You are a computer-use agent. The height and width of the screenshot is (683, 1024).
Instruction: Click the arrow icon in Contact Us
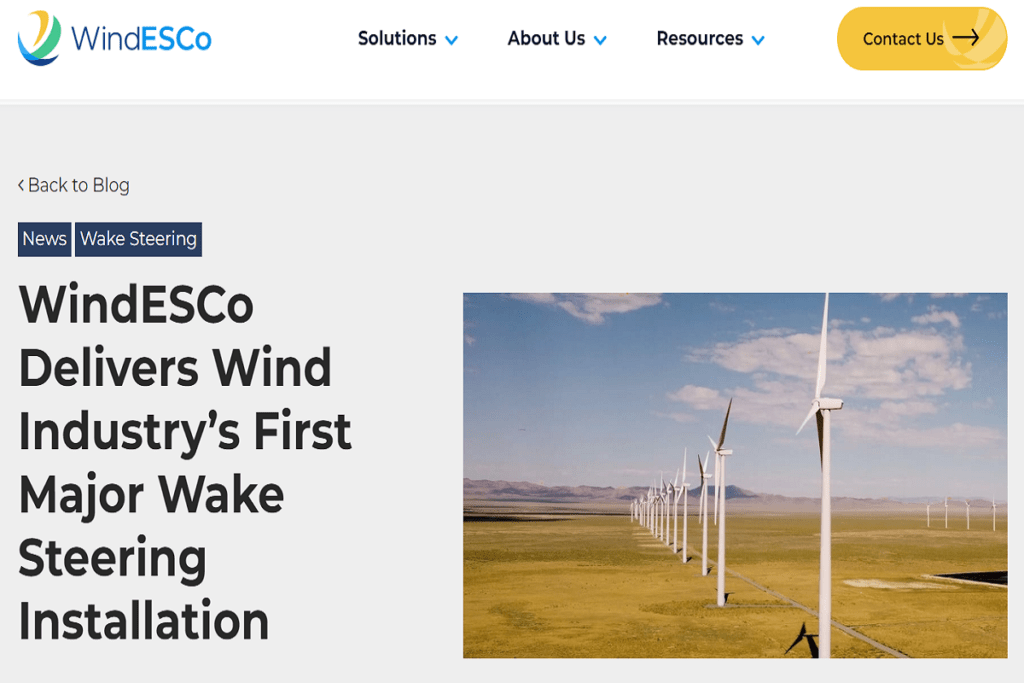click(x=965, y=38)
